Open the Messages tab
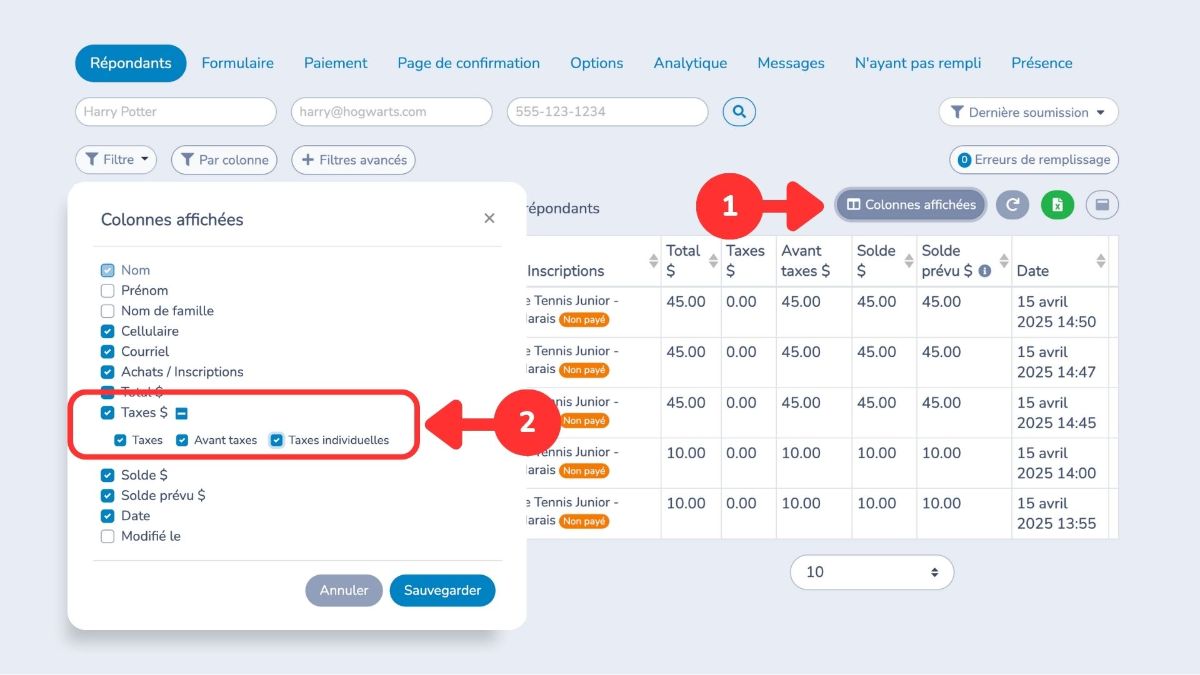This screenshot has height=675, width=1200. 791,63
